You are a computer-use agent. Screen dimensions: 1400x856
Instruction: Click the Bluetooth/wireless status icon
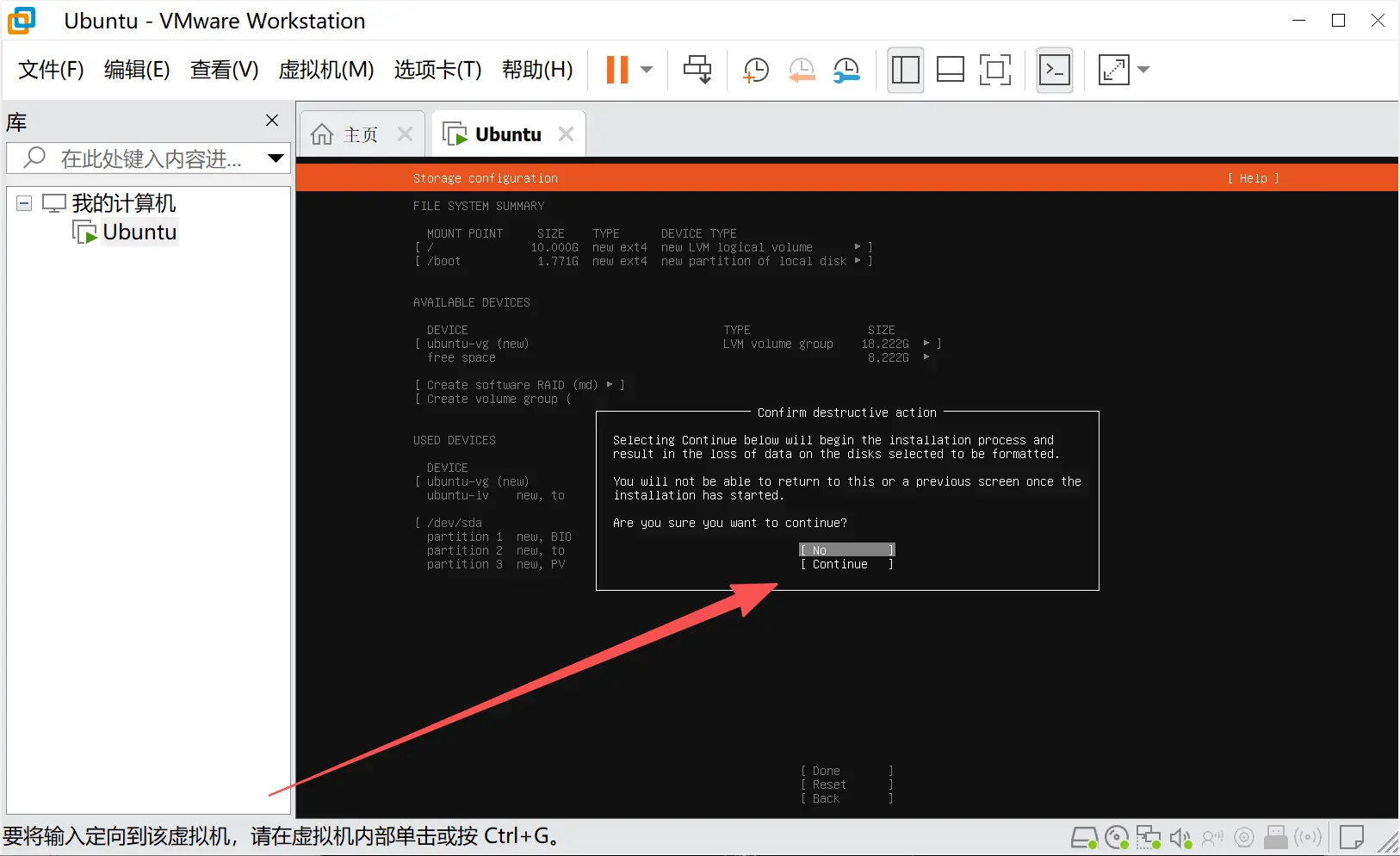(1308, 837)
